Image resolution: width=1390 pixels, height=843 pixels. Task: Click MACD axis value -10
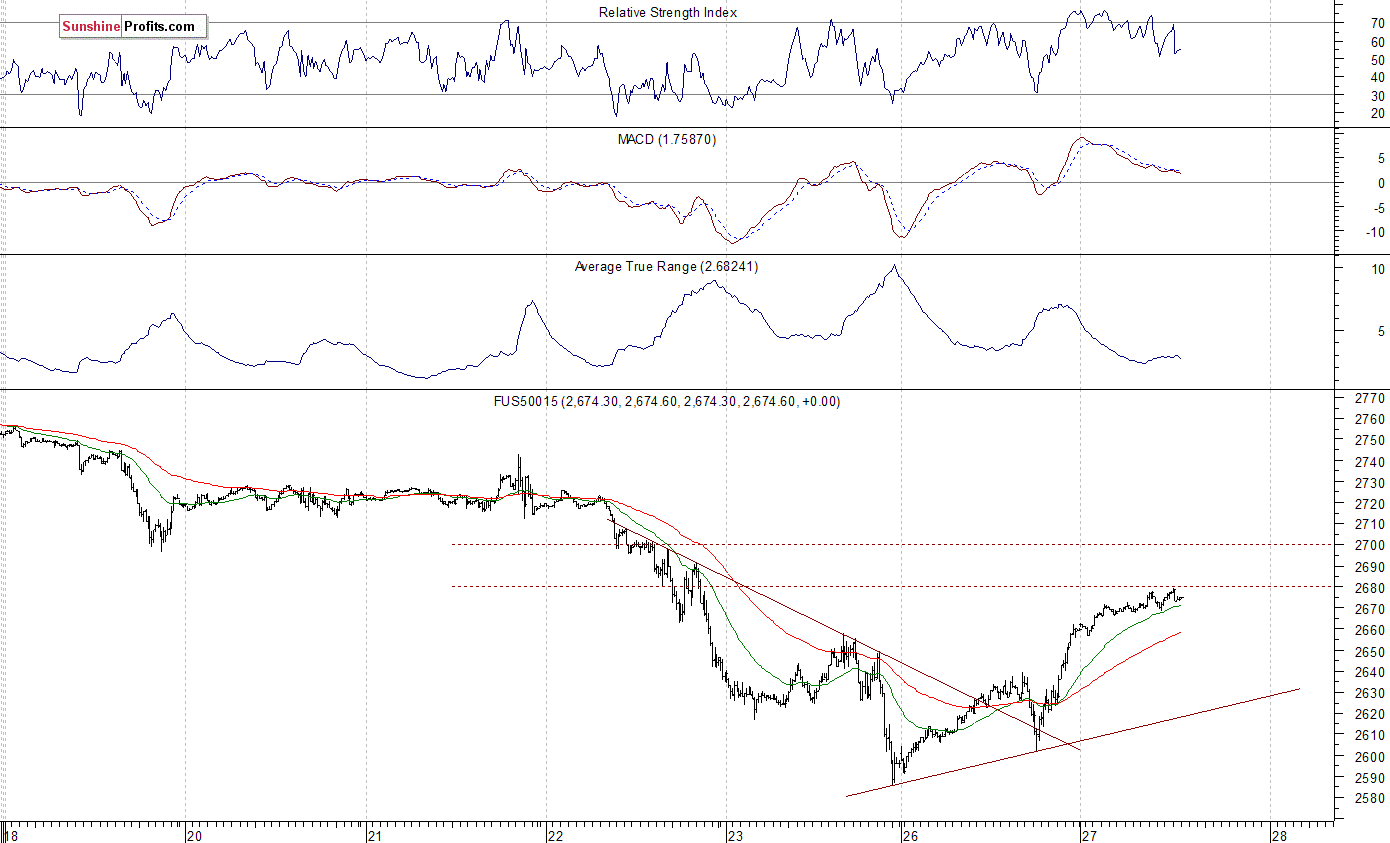point(1375,232)
